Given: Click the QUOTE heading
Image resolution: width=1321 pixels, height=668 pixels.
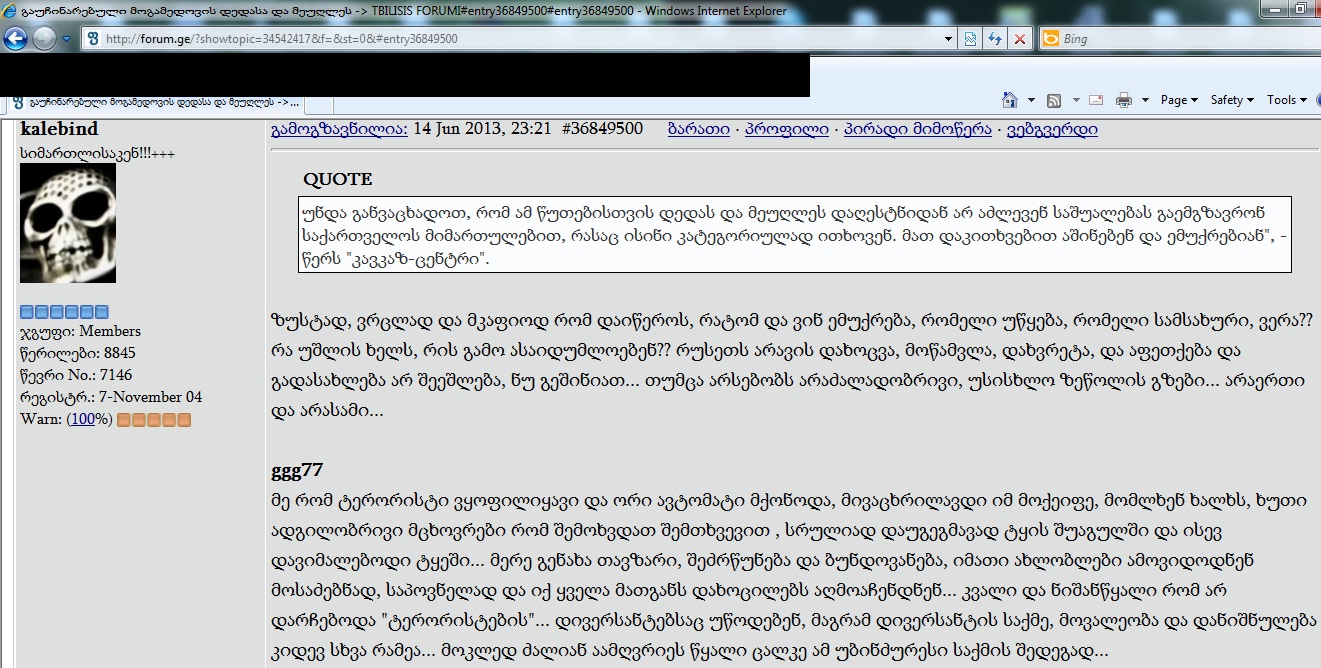Looking at the screenshot, I should click(x=338, y=179).
